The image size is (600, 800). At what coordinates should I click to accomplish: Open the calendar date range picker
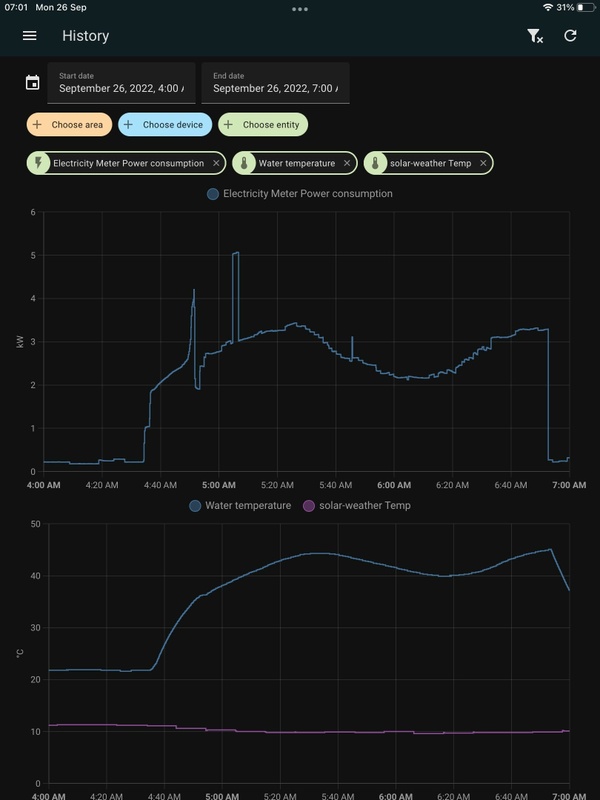33,82
